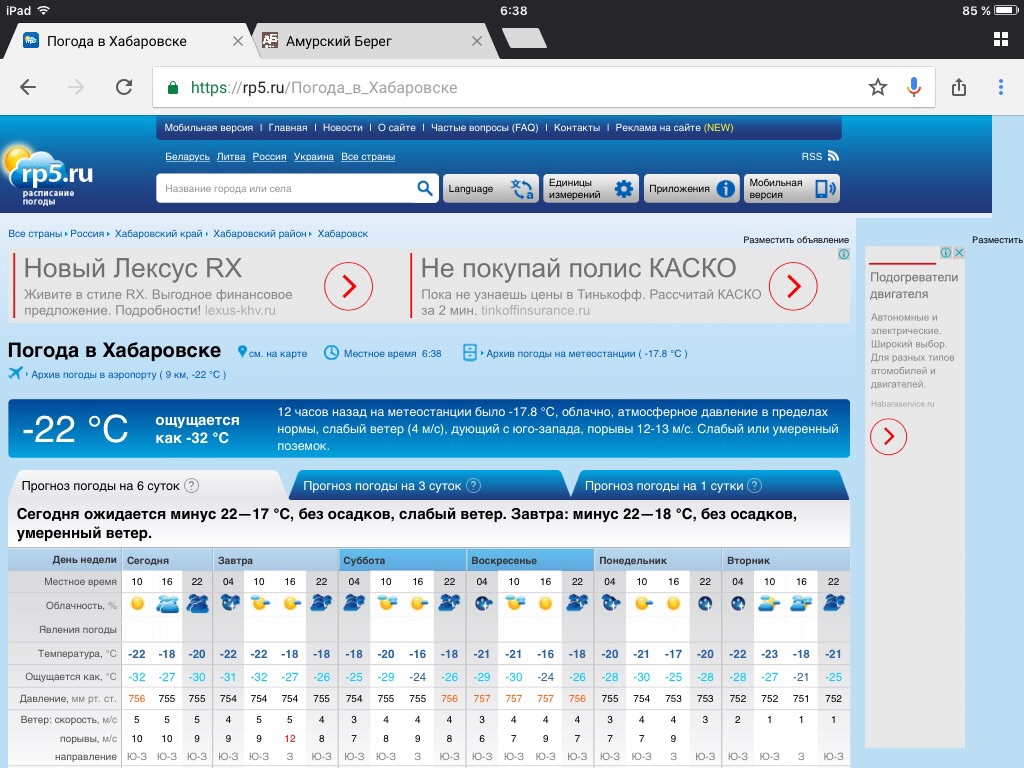The image size is (1024, 768).
Task: Close the sidebar ad with X
Action: (959, 252)
